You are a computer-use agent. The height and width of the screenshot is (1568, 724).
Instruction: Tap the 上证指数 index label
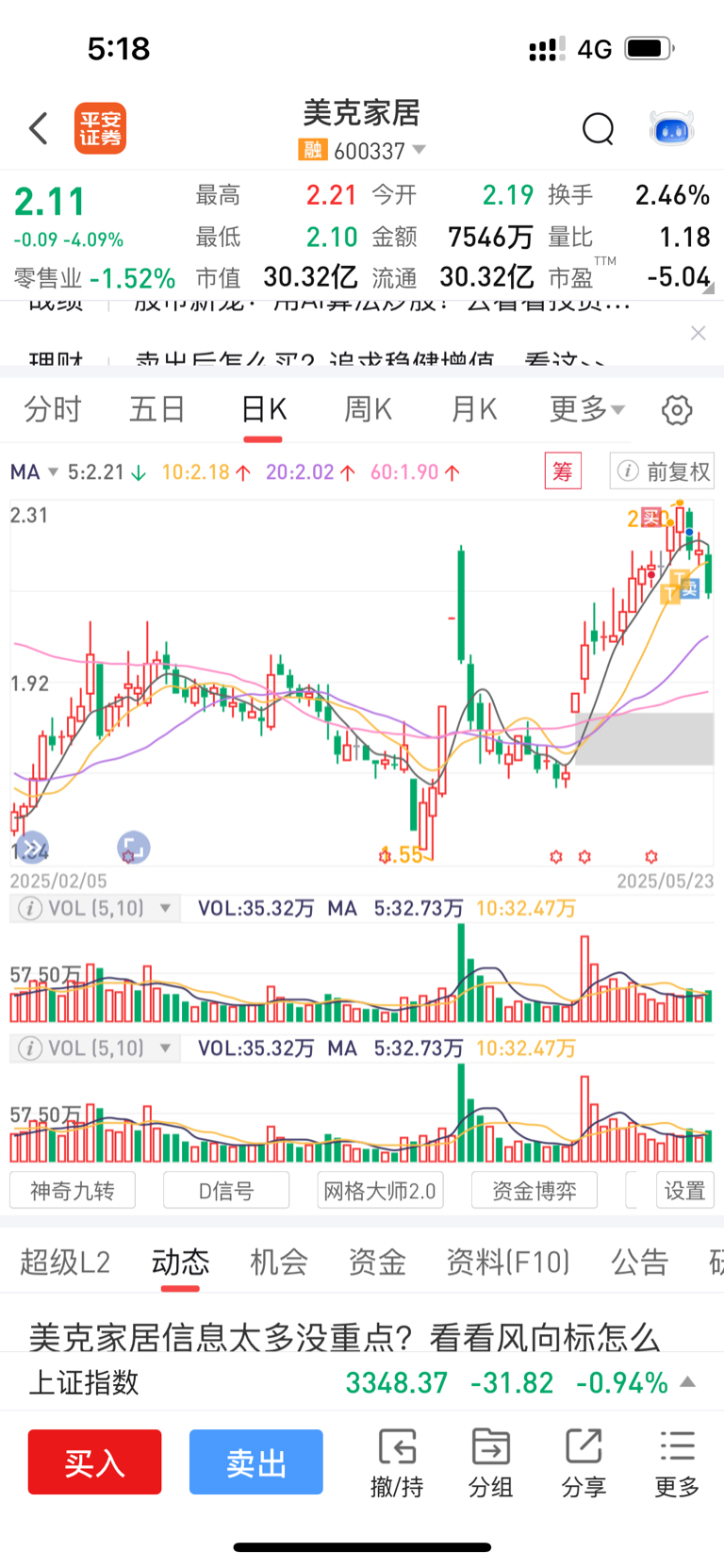coord(84,1382)
